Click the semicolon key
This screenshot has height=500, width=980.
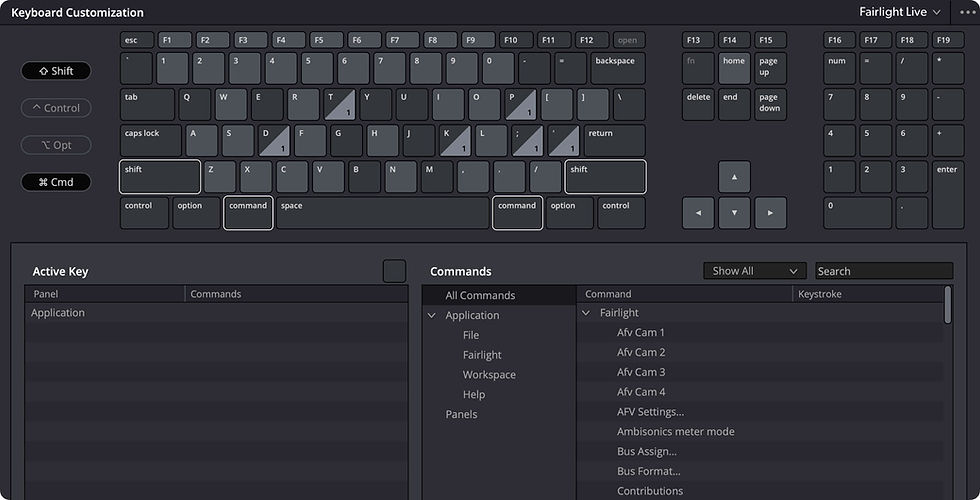tap(528, 141)
